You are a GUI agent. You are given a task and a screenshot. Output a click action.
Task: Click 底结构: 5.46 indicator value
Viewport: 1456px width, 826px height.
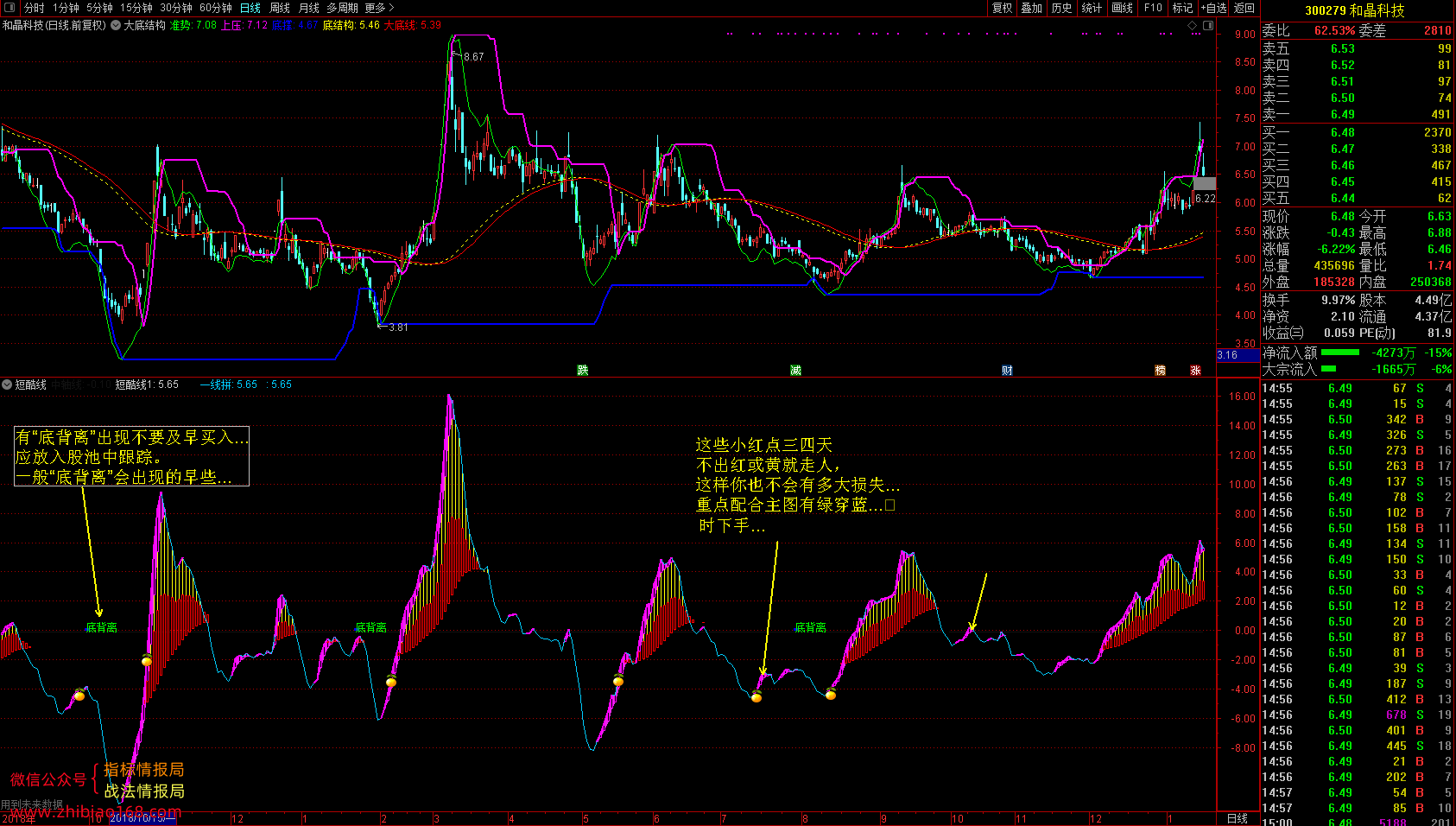tap(351, 25)
